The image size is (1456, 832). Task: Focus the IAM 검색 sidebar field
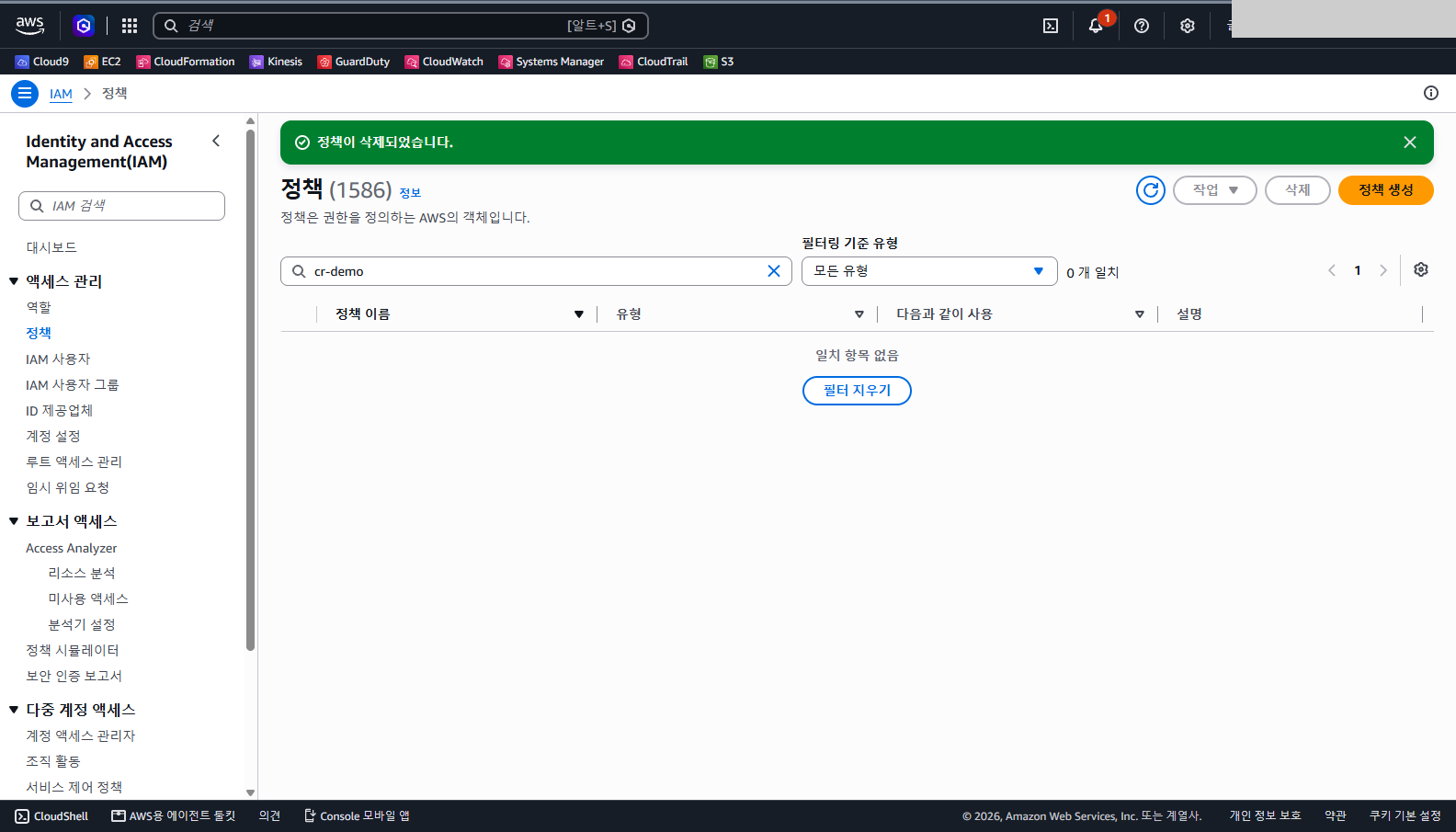click(121, 206)
